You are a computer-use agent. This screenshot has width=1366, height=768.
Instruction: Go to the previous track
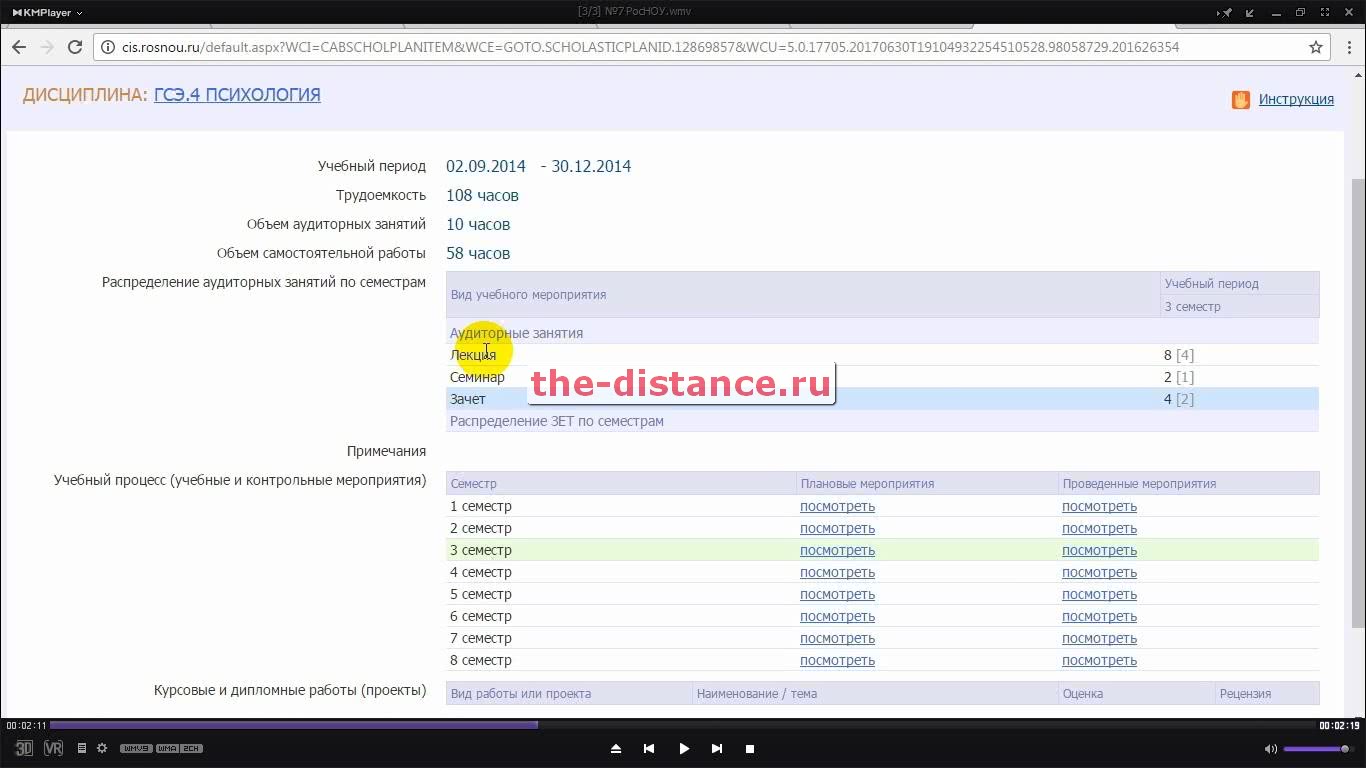click(649, 748)
